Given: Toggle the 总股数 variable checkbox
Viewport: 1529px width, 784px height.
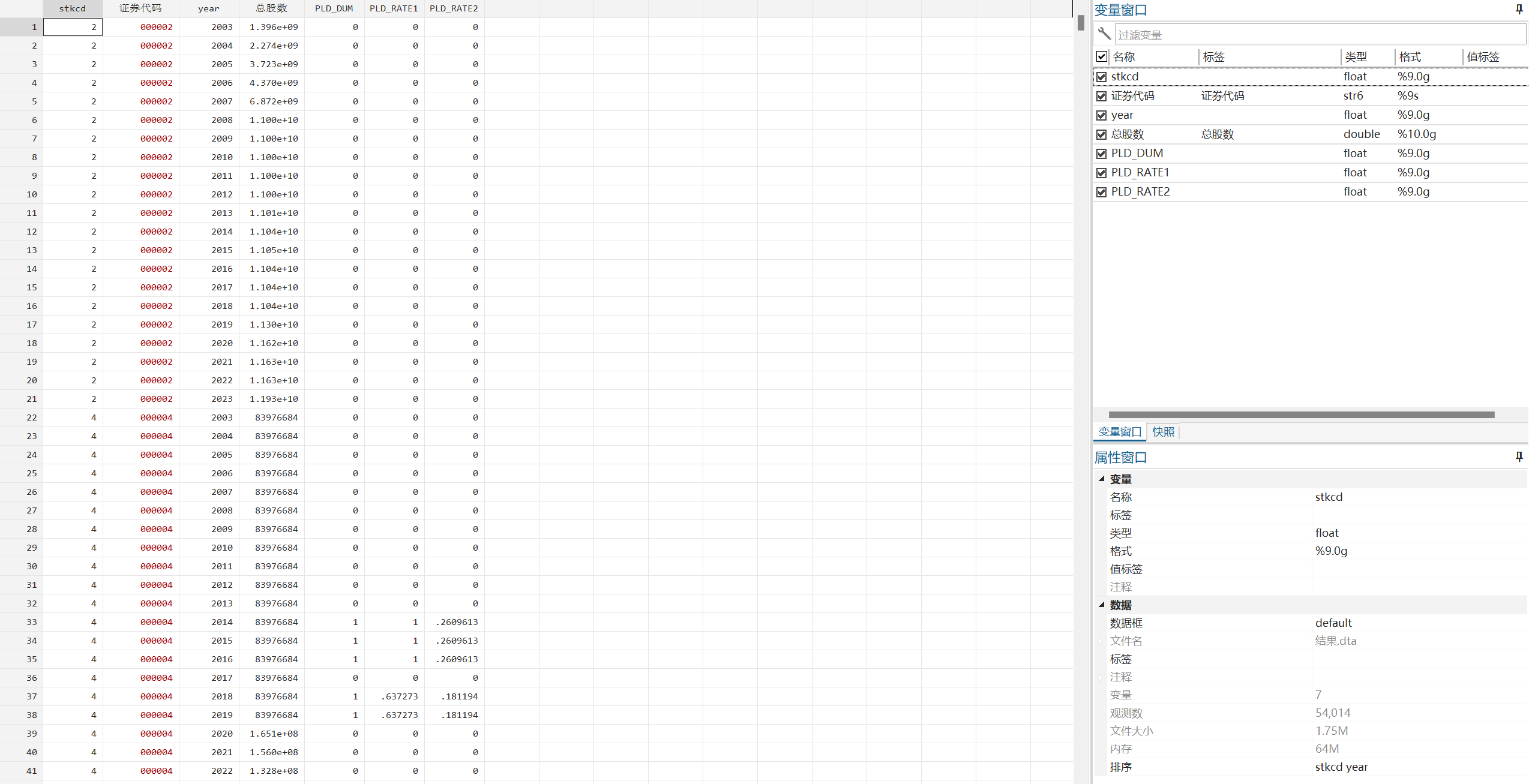Looking at the screenshot, I should point(1102,134).
